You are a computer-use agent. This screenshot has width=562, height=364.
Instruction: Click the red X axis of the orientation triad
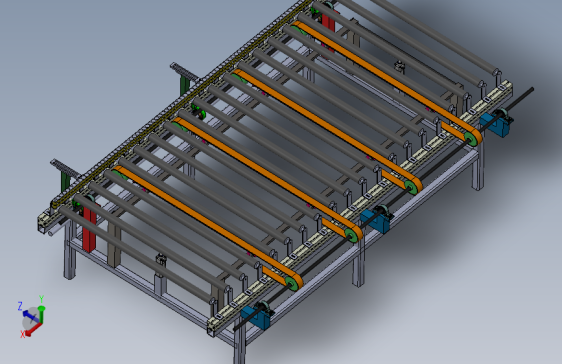[x=33, y=329]
